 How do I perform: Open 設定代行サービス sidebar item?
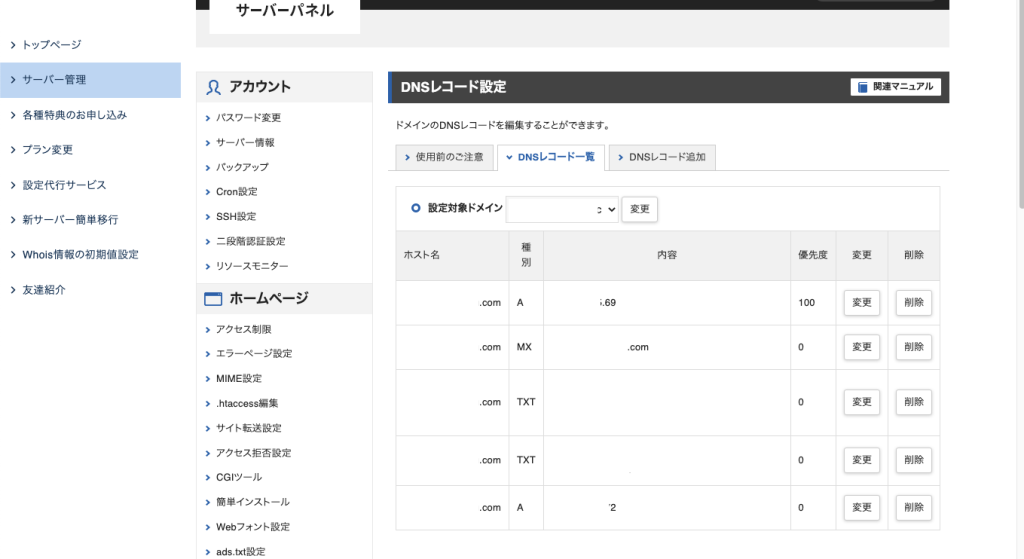64,185
